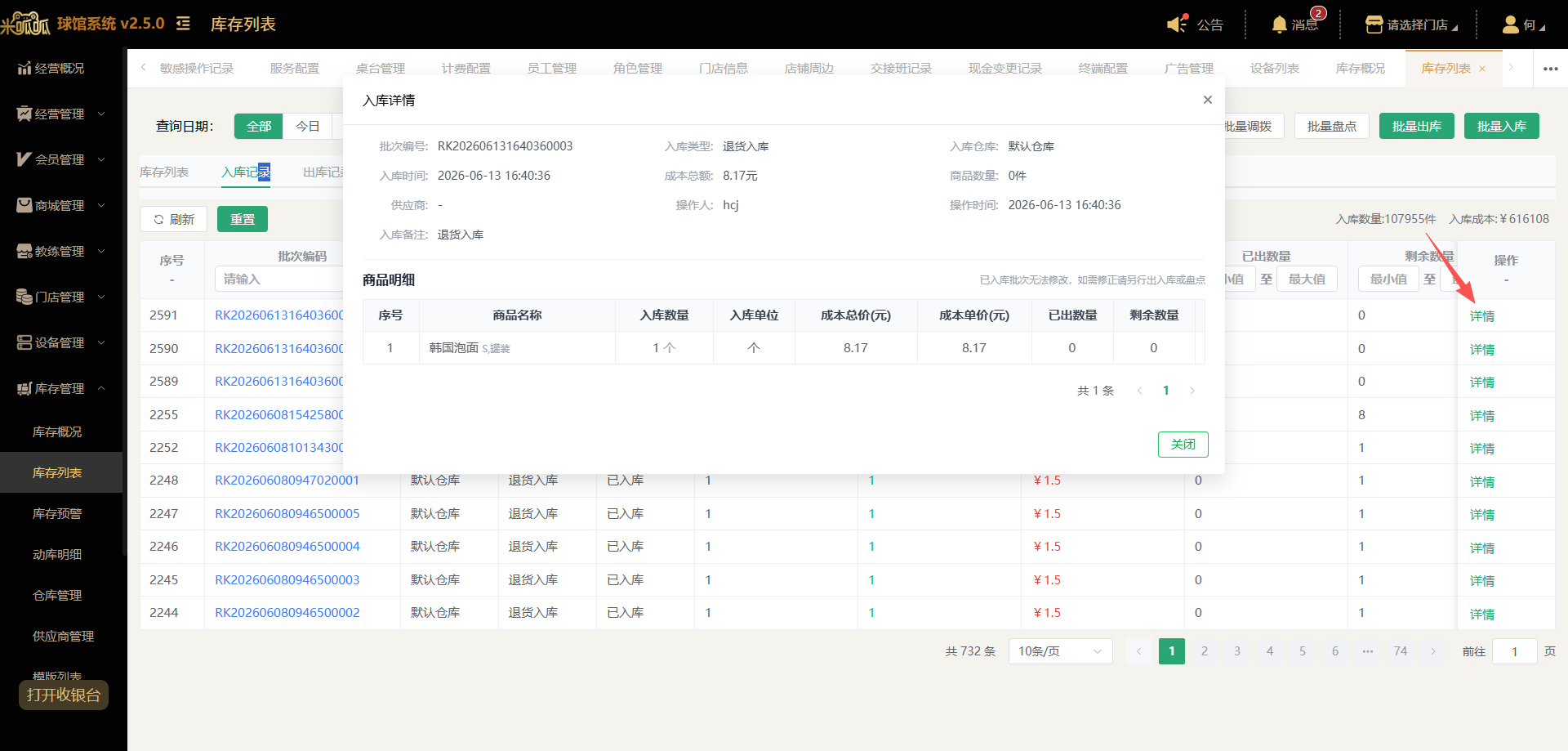Click the sidebar collapse menu icon
1568x751 pixels.
pyautogui.click(x=184, y=24)
